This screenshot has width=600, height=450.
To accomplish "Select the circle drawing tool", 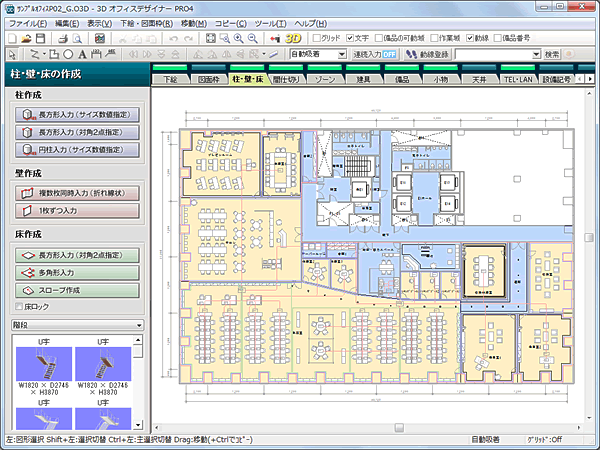I will (x=69, y=53).
